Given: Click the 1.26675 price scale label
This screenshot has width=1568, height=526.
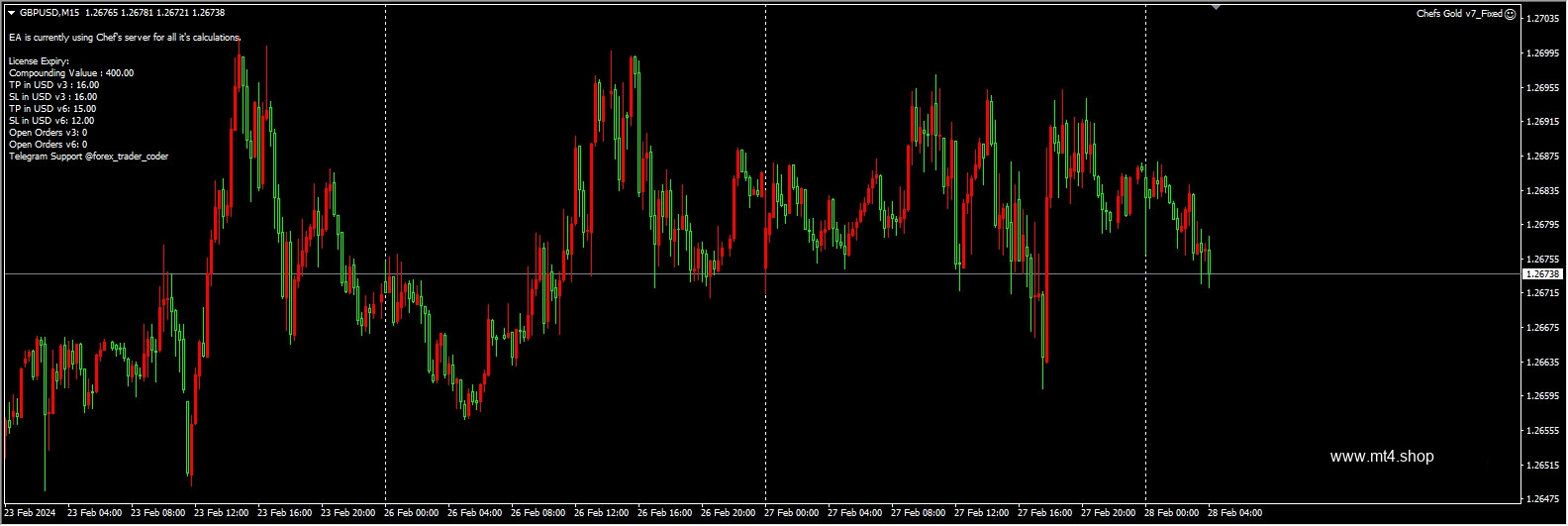Looking at the screenshot, I should coord(1543,328).
